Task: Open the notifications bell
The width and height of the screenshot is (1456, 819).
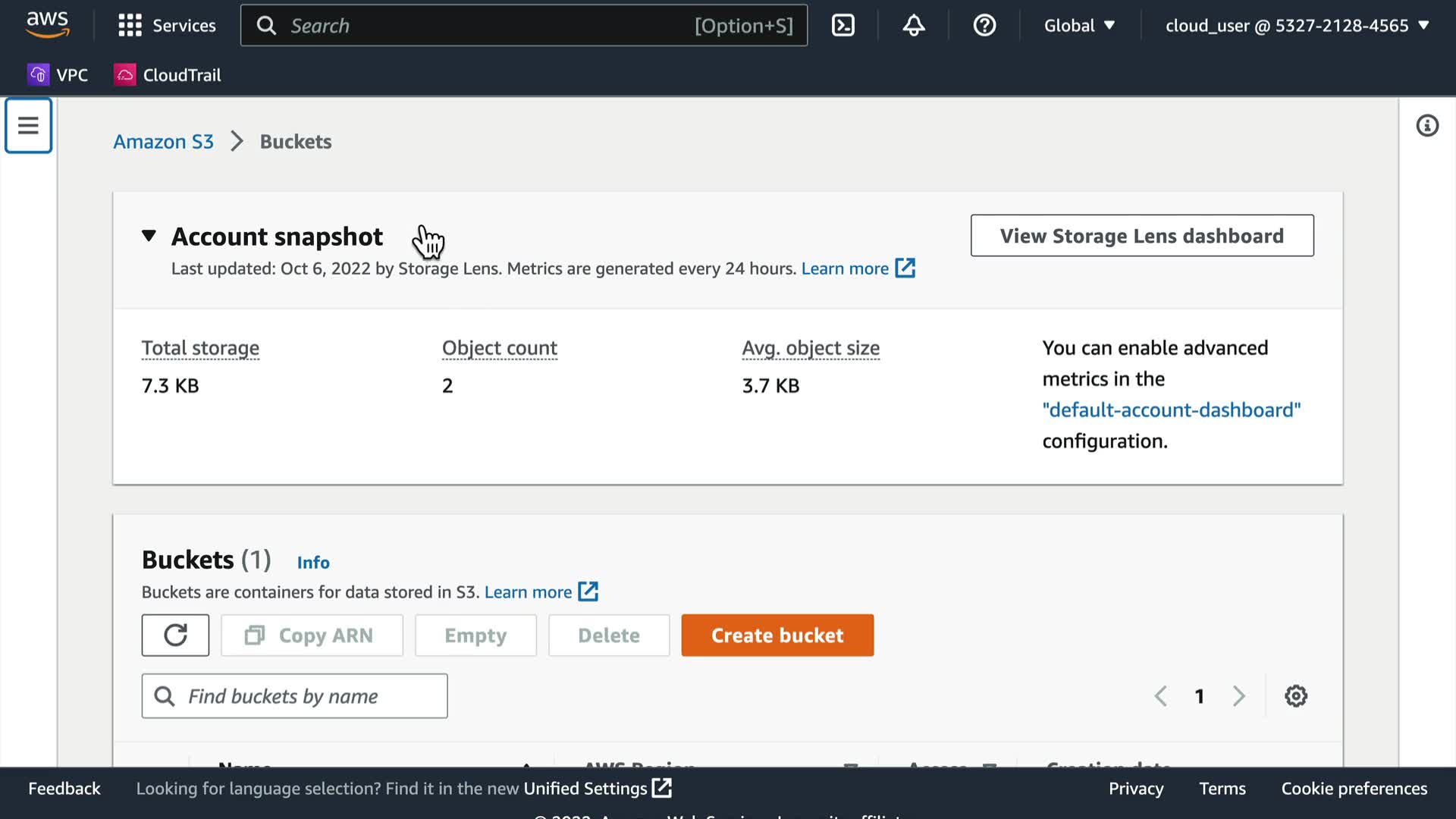Action: point(913,26)
